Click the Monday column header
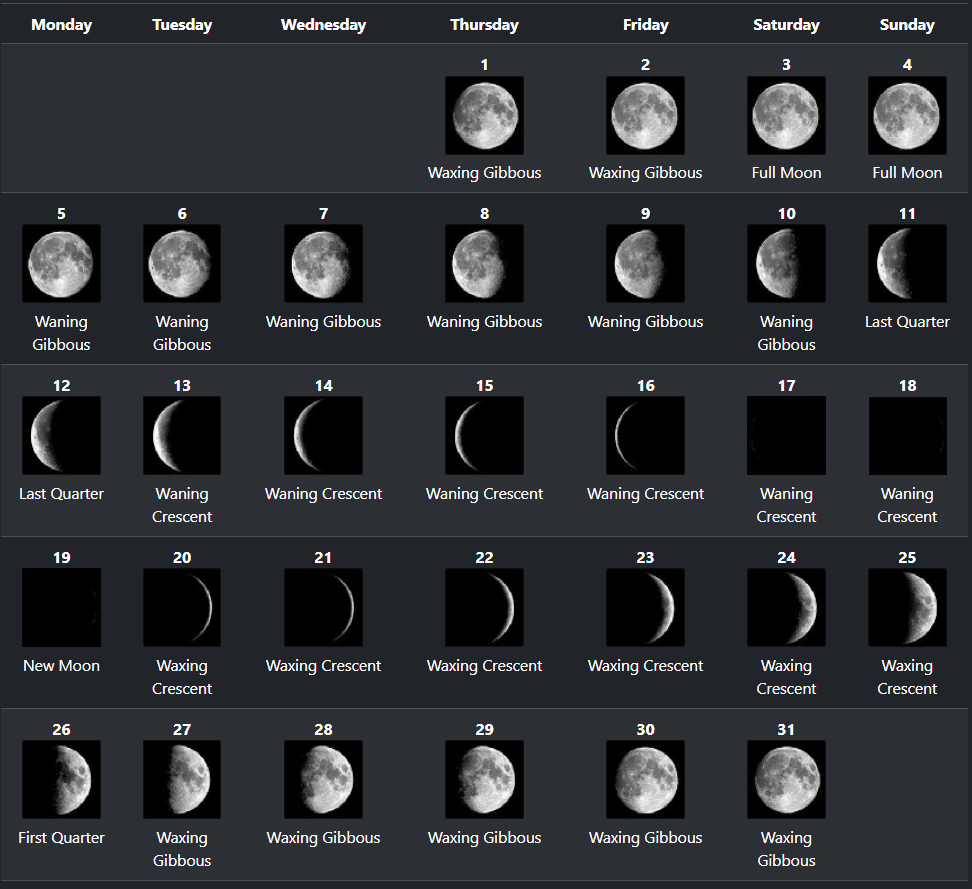This screenshot has width=972, height=889. [61, 25]
